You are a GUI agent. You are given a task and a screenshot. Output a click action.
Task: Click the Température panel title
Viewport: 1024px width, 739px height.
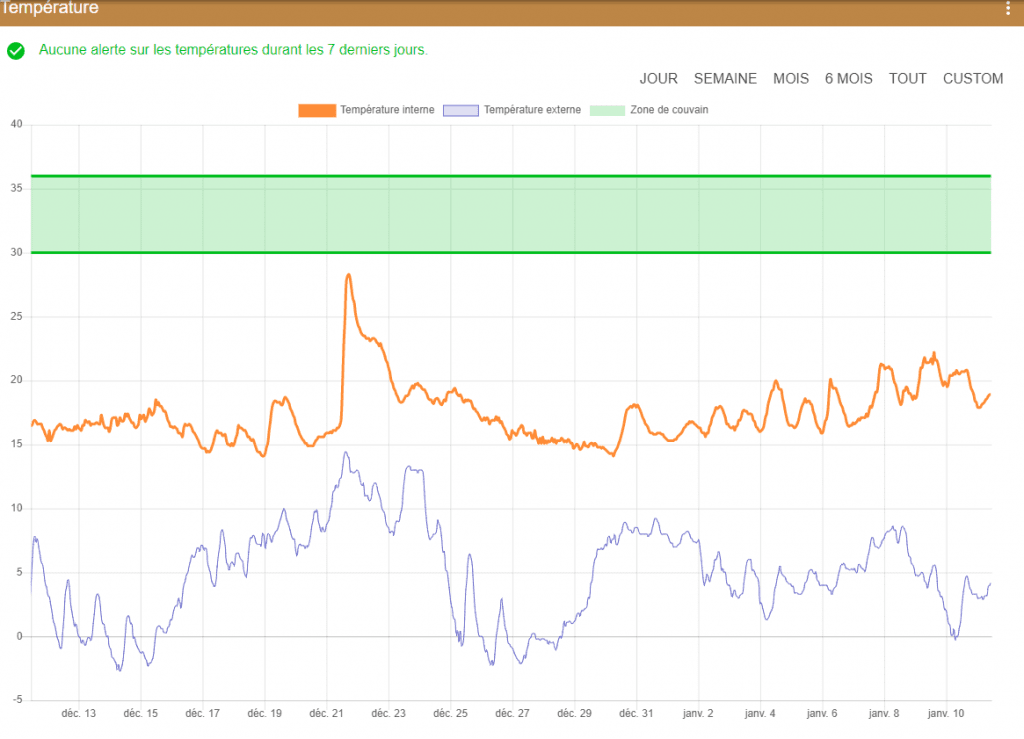coord(50,8)
